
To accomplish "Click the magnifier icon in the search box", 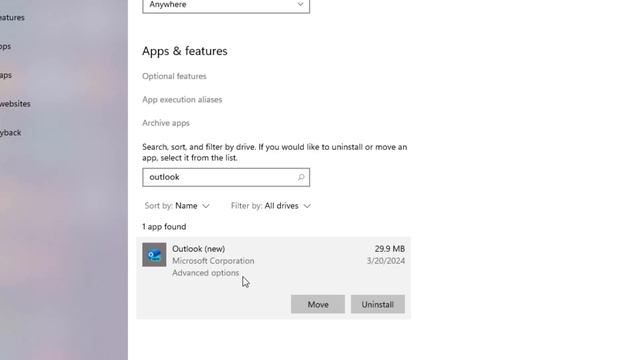I will point(301,177).
